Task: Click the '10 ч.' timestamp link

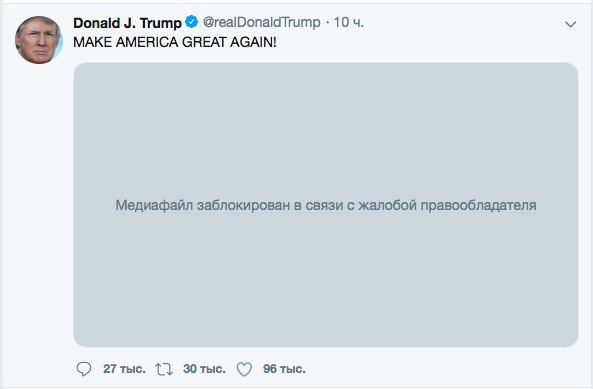Action: [x=348, y=22]
